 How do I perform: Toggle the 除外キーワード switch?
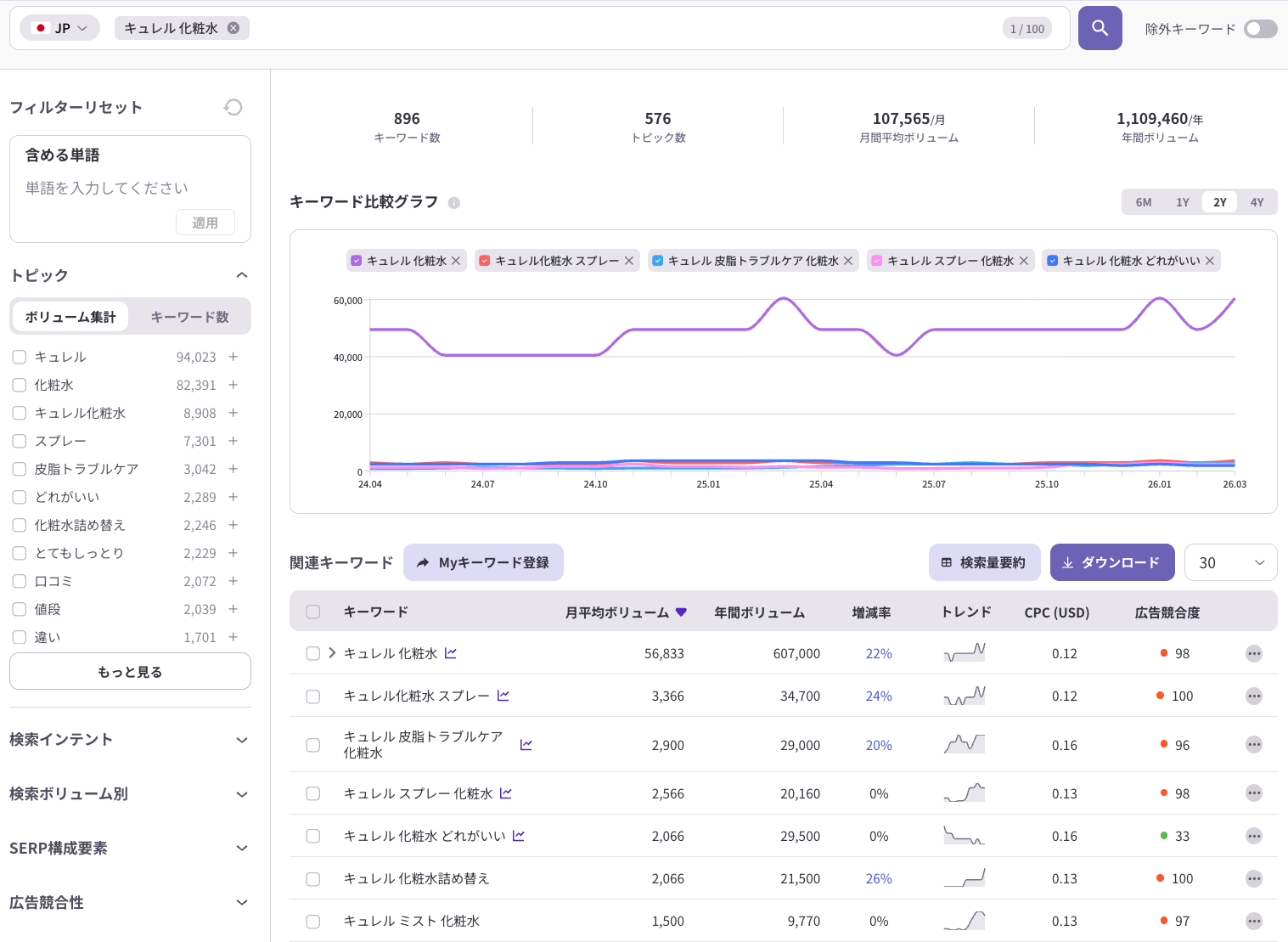[1260, 29]
